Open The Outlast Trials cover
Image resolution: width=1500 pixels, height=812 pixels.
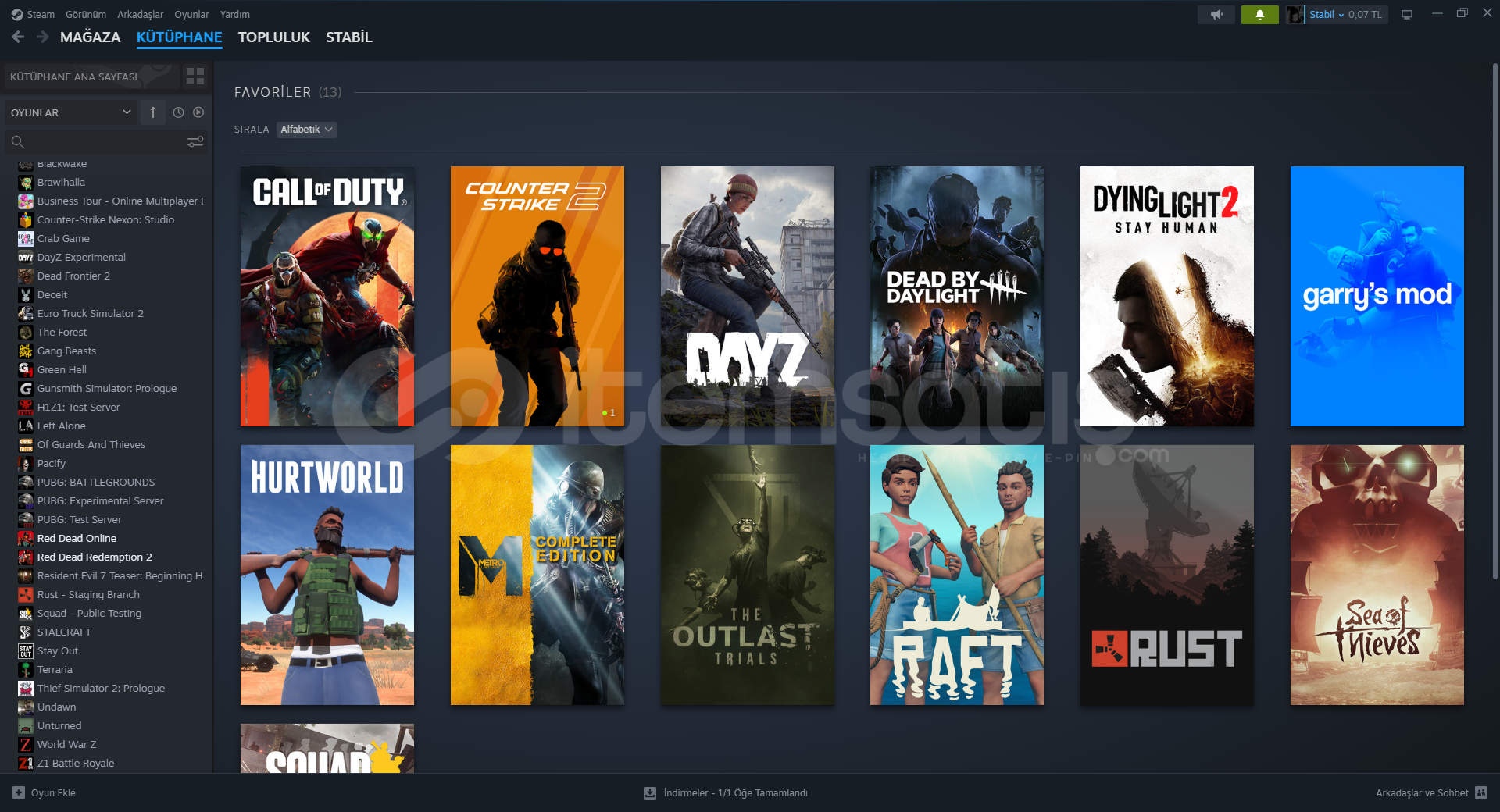[x=748, y=575]
